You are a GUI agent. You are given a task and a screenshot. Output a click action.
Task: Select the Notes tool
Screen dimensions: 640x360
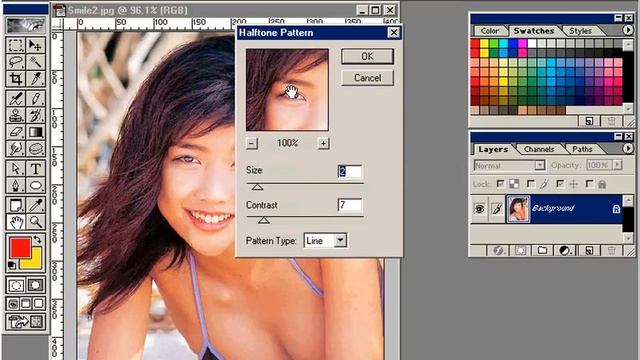(16, 204)
